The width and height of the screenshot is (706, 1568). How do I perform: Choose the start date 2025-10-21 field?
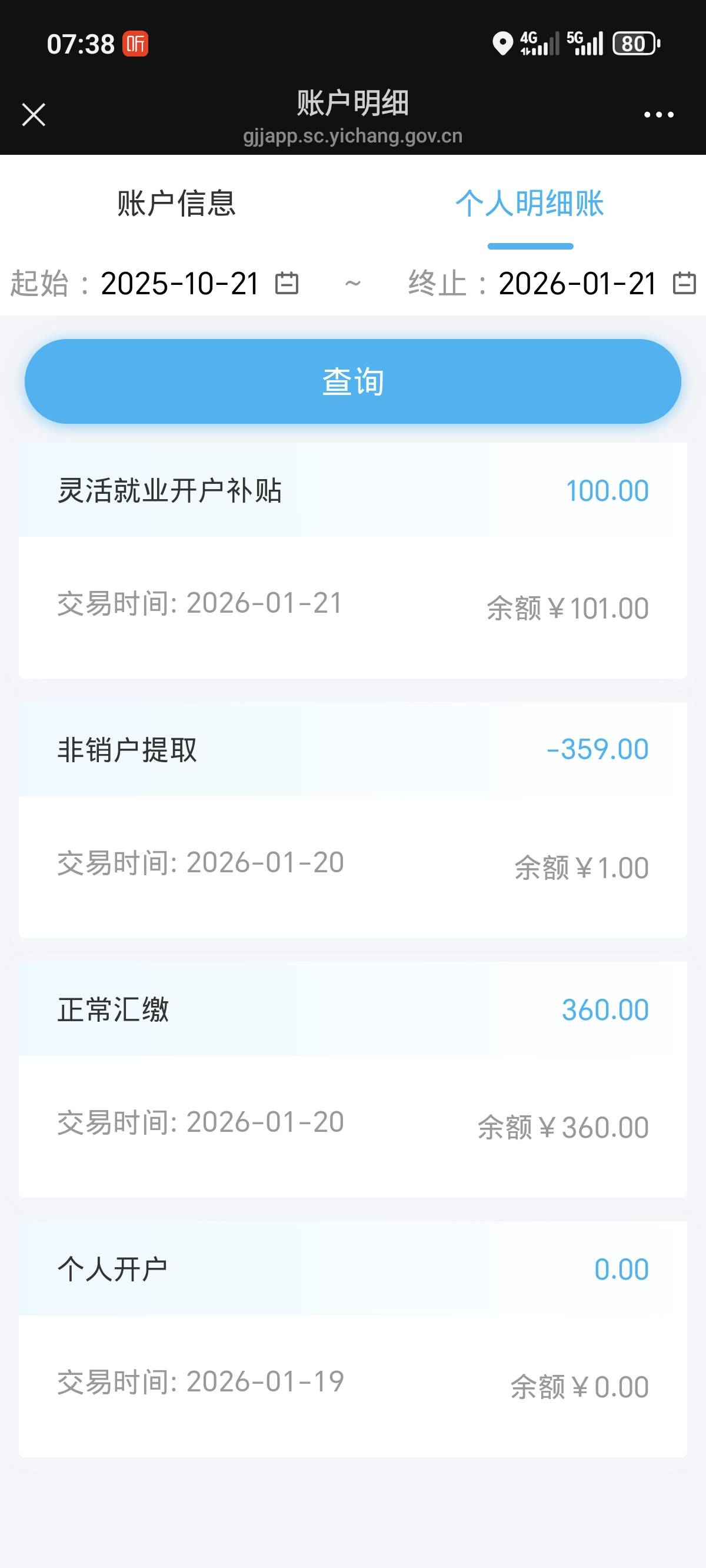point(180,284)
